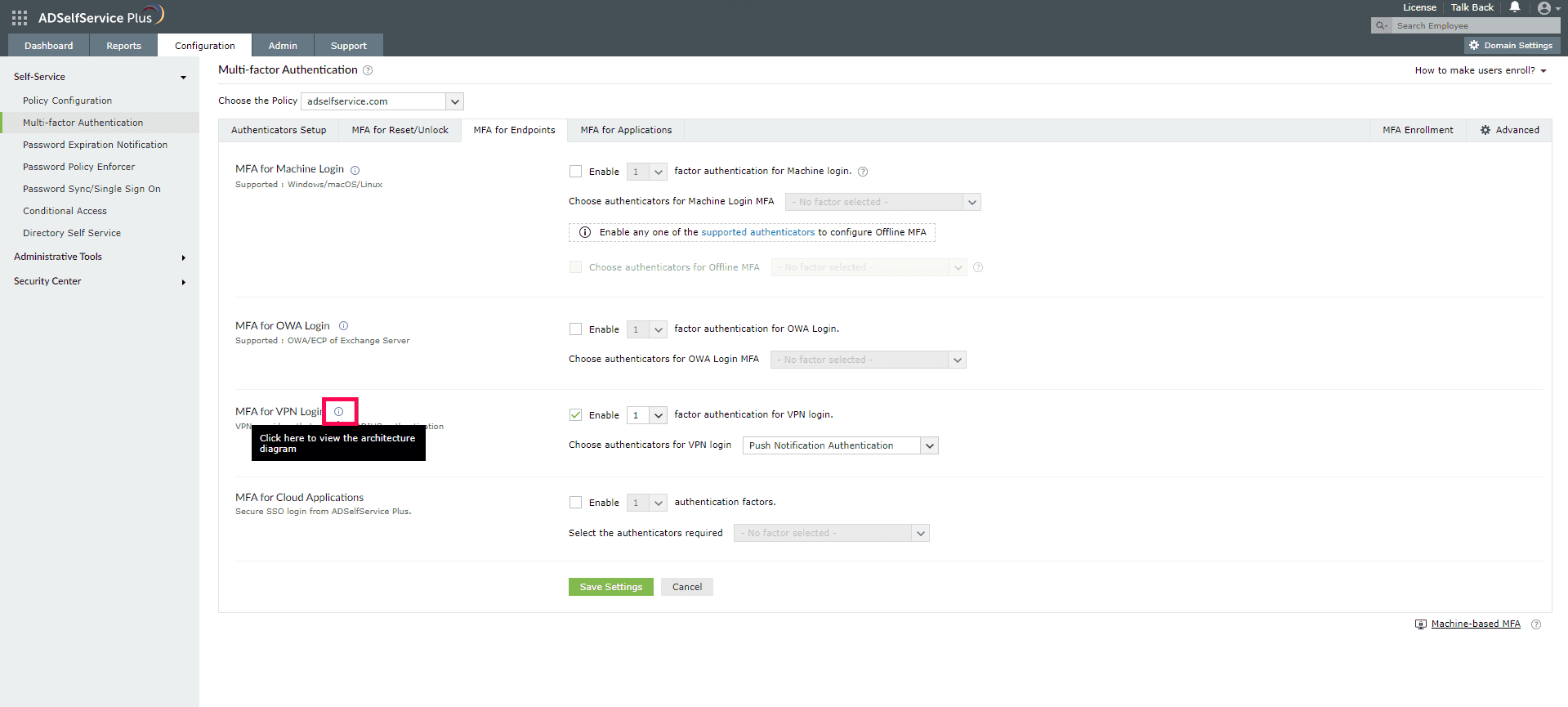
Task: Uncheck Enable for VPN login MFA
Action: coord(576,415)
